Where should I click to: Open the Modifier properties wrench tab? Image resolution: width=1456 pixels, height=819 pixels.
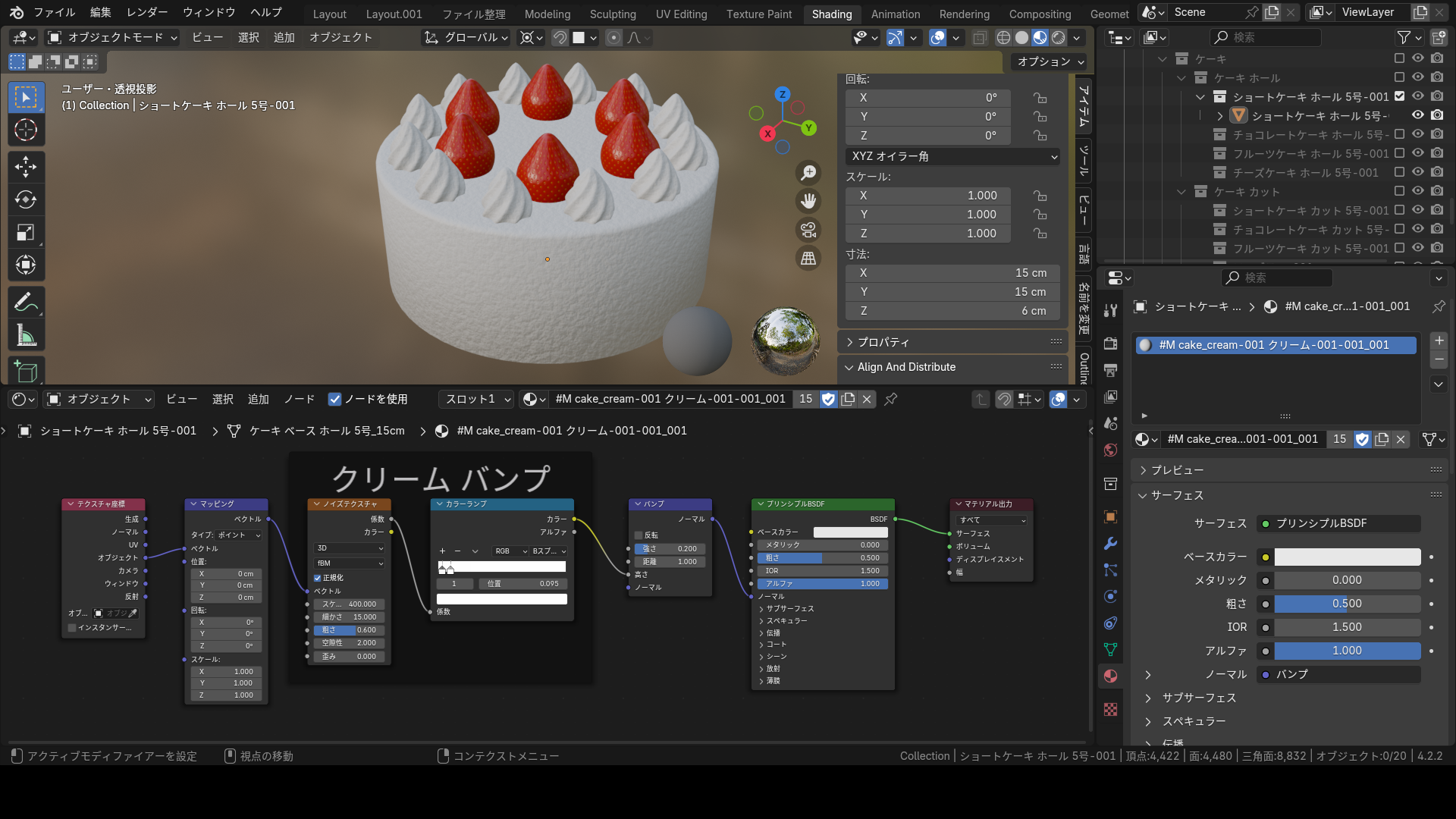pos(1110,543)
